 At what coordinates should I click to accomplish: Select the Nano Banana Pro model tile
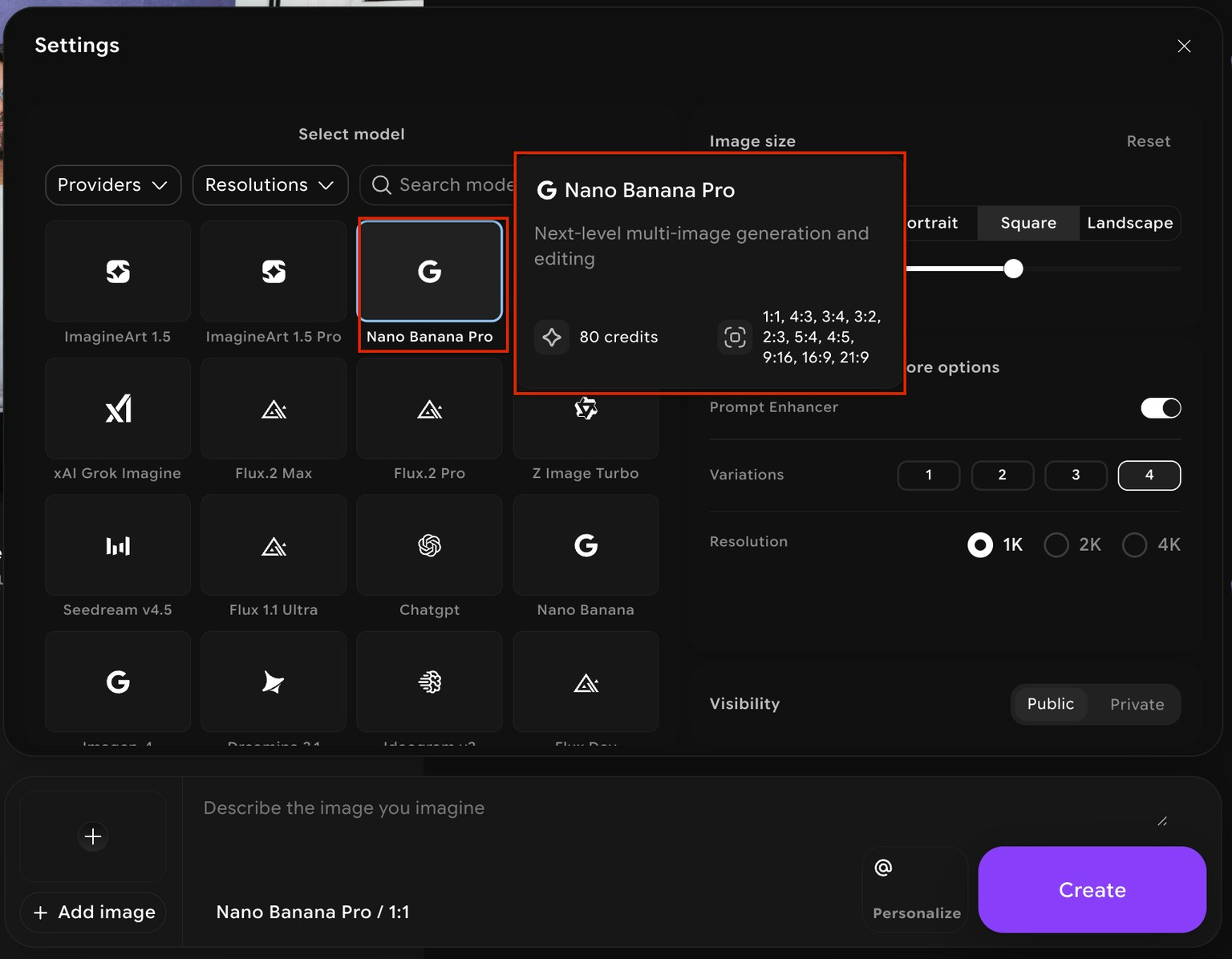[x=430, y=272]
